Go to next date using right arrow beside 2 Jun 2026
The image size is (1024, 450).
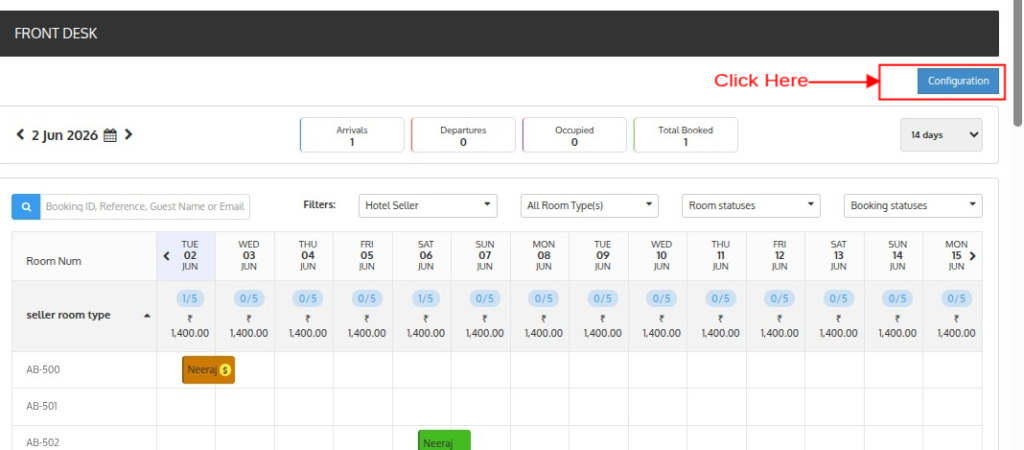click(128, 135)
